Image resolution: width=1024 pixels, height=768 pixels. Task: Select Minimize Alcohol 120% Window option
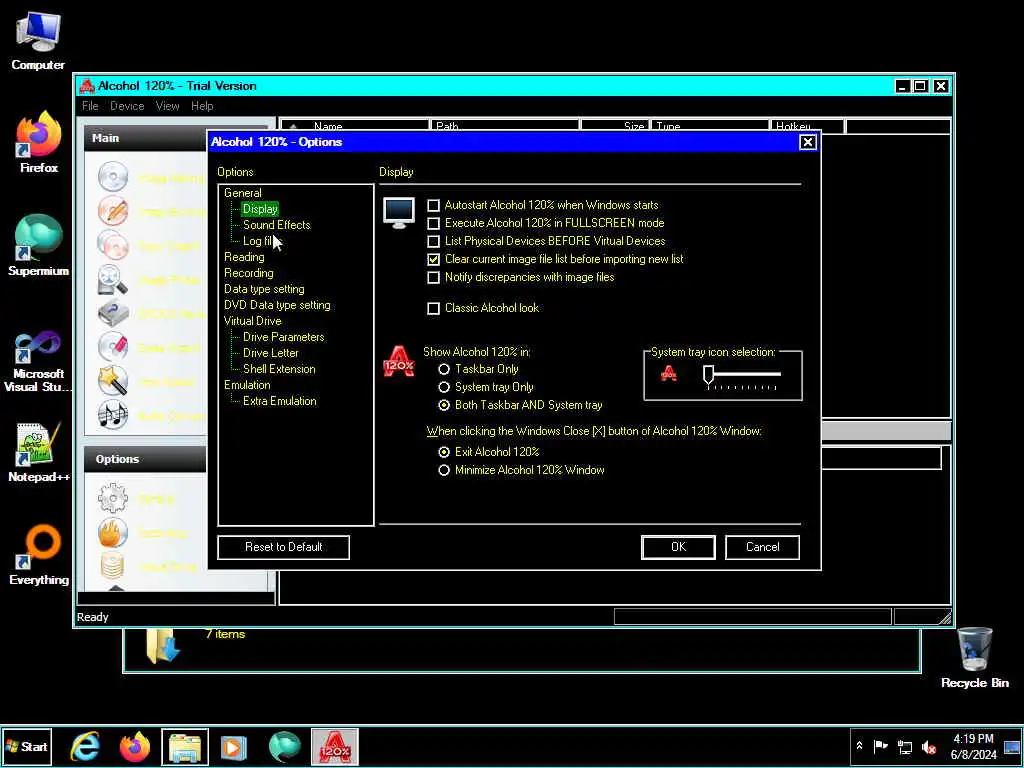tap(444, 470)
